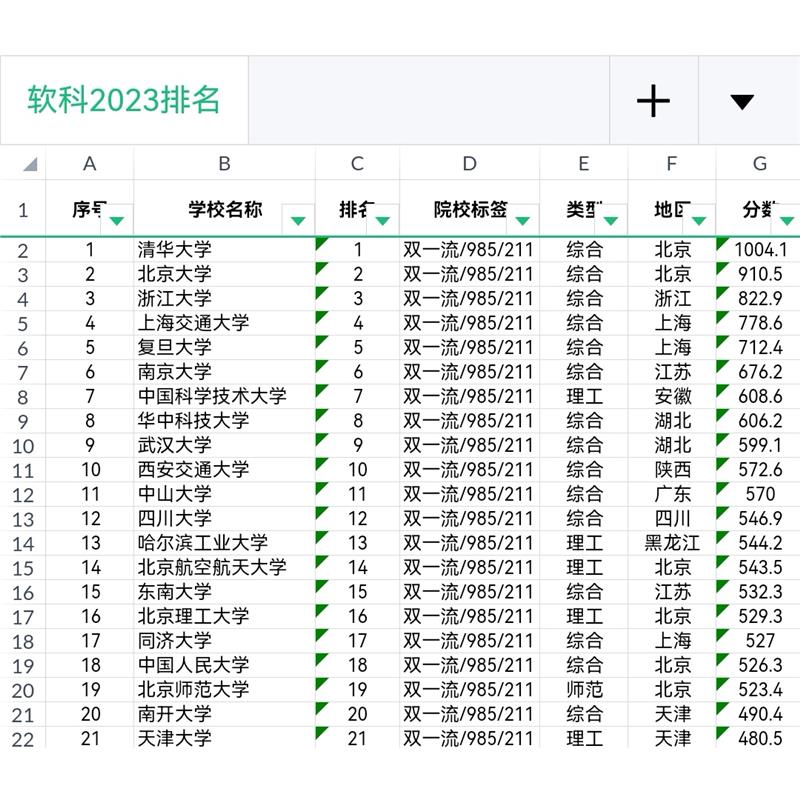The height and width of the screenshot is (800, 800).
Task: Click score cell 608.6
Action: click(759, 396)
